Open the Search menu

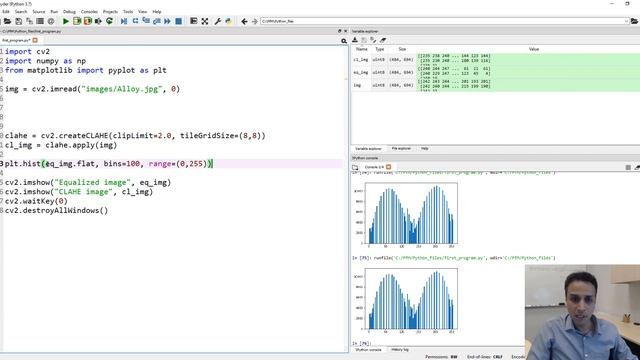[21, 12]
